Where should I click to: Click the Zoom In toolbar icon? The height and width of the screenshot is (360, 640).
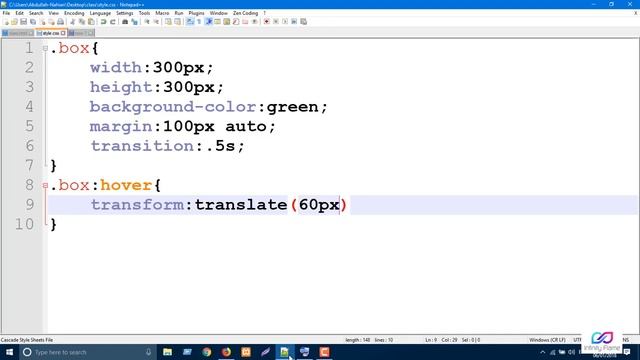(x=147, y=22)
